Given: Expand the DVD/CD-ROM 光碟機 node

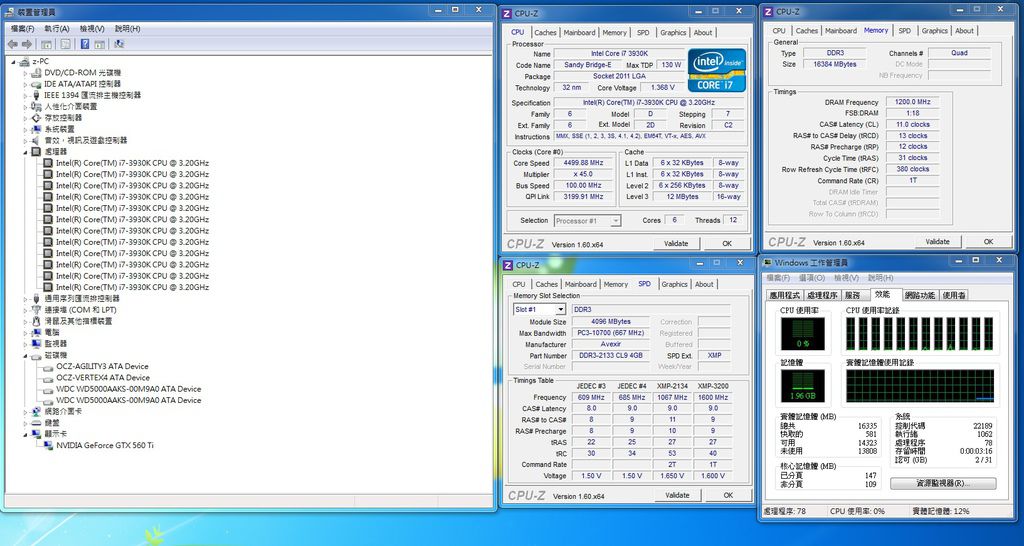Looking at the screenshot, I should click(26, 72).
